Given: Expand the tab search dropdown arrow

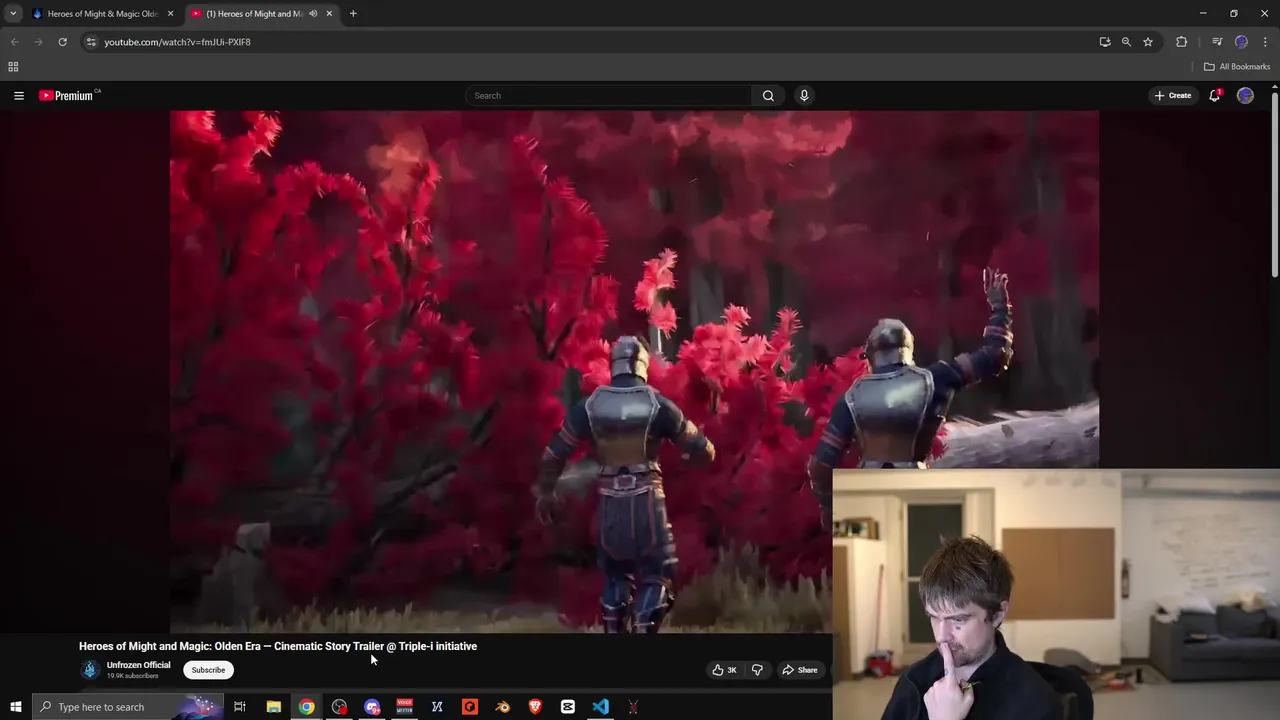Looking at the screenshot, I should pos(13,14).
